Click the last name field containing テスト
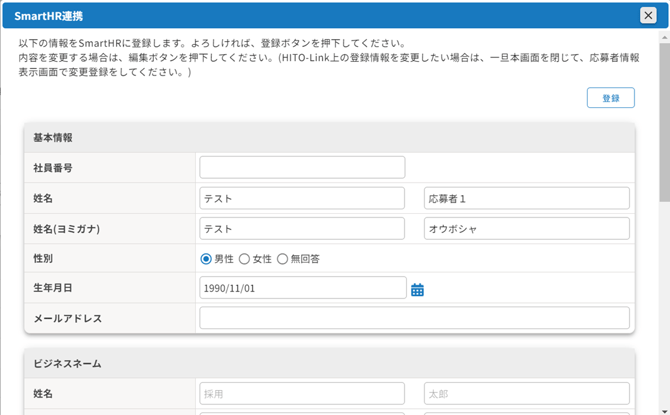Screen dimensions: 670x415 (302, 198)
